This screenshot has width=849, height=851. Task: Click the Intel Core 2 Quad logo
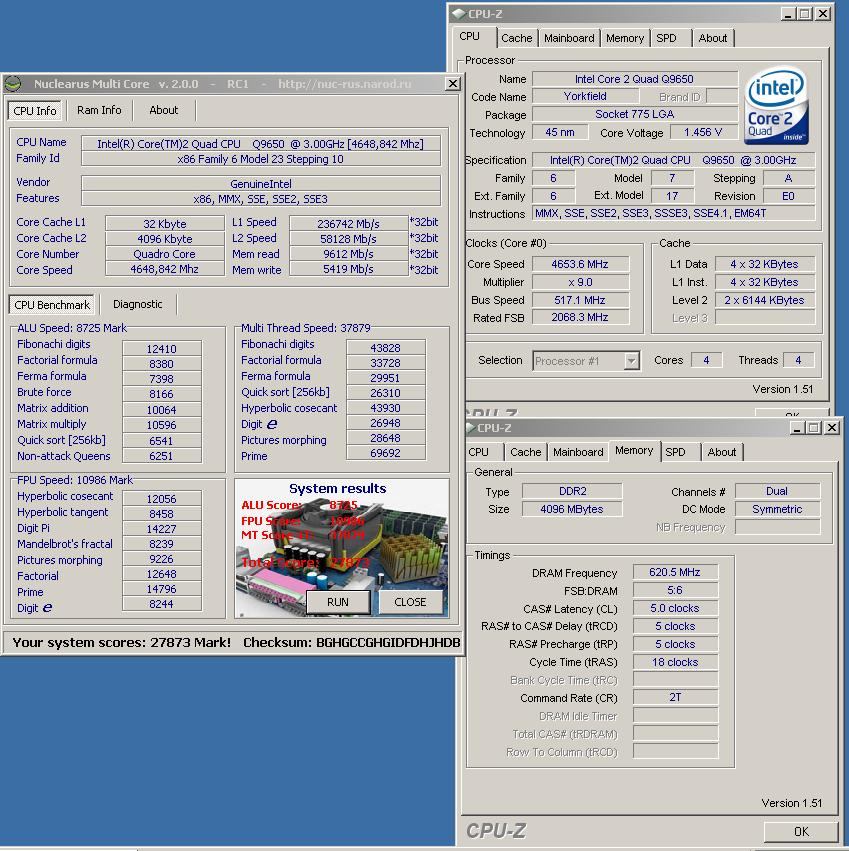point(776,106)
